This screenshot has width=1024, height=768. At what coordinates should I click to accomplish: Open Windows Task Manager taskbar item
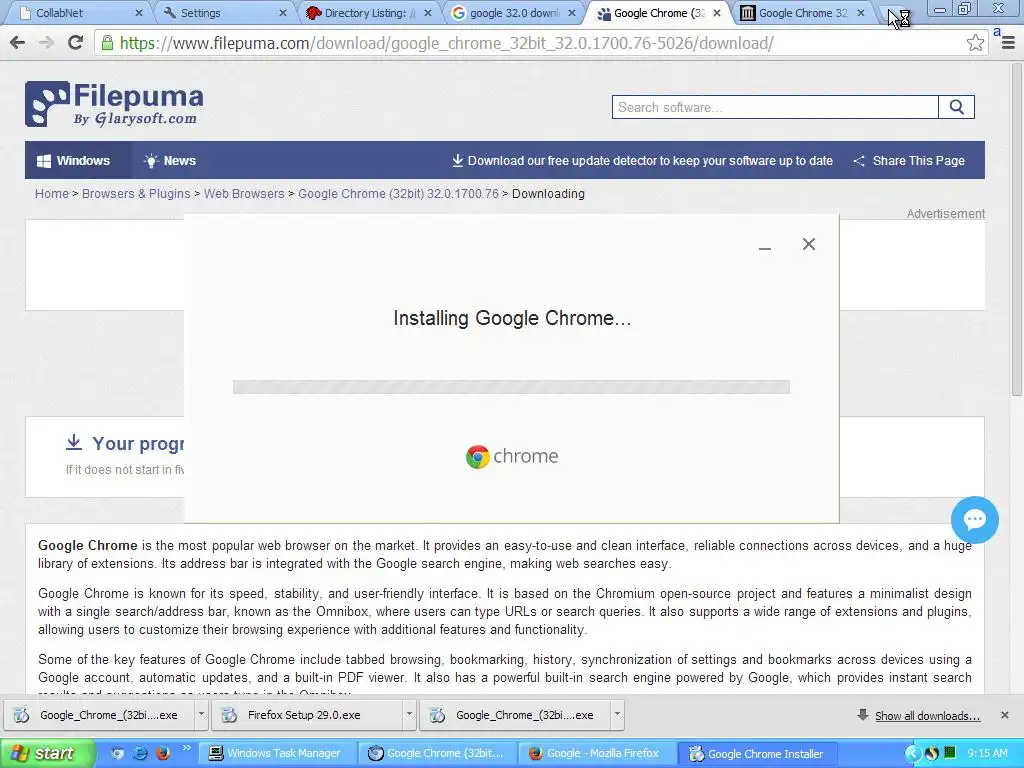pos(276,754)
